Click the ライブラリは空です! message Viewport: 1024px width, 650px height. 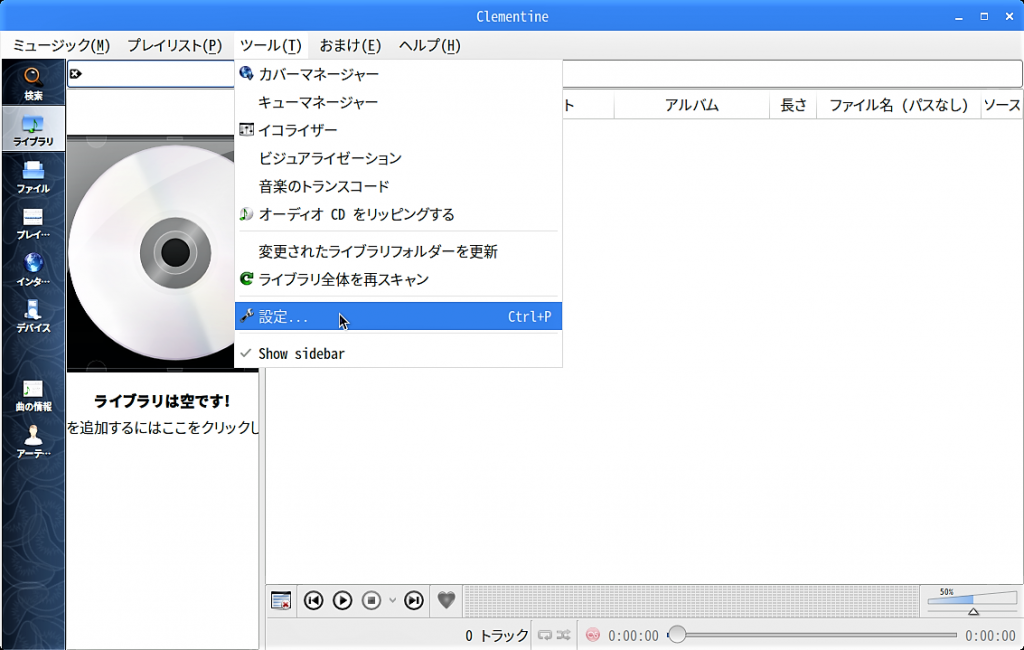(162, 400)
